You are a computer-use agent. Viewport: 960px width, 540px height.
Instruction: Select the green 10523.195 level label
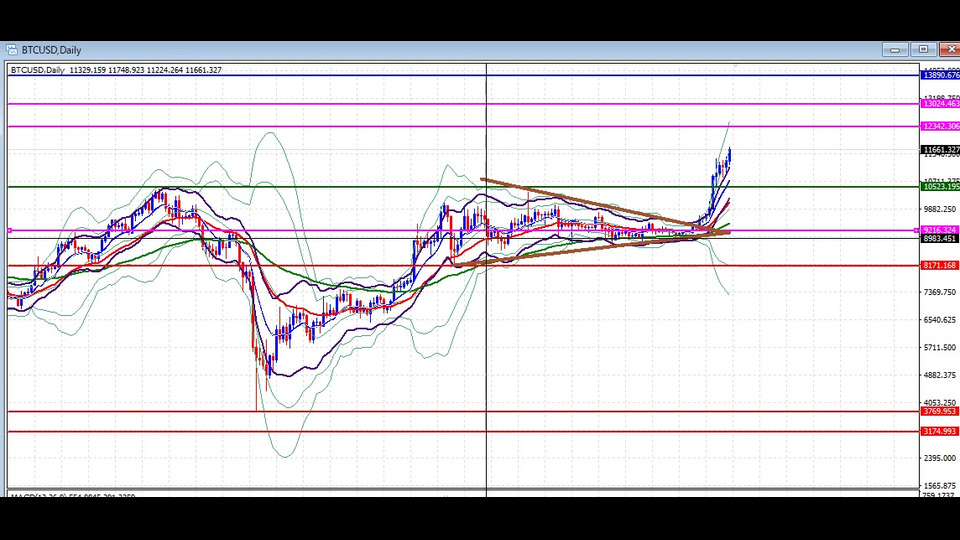click(940, 187)
